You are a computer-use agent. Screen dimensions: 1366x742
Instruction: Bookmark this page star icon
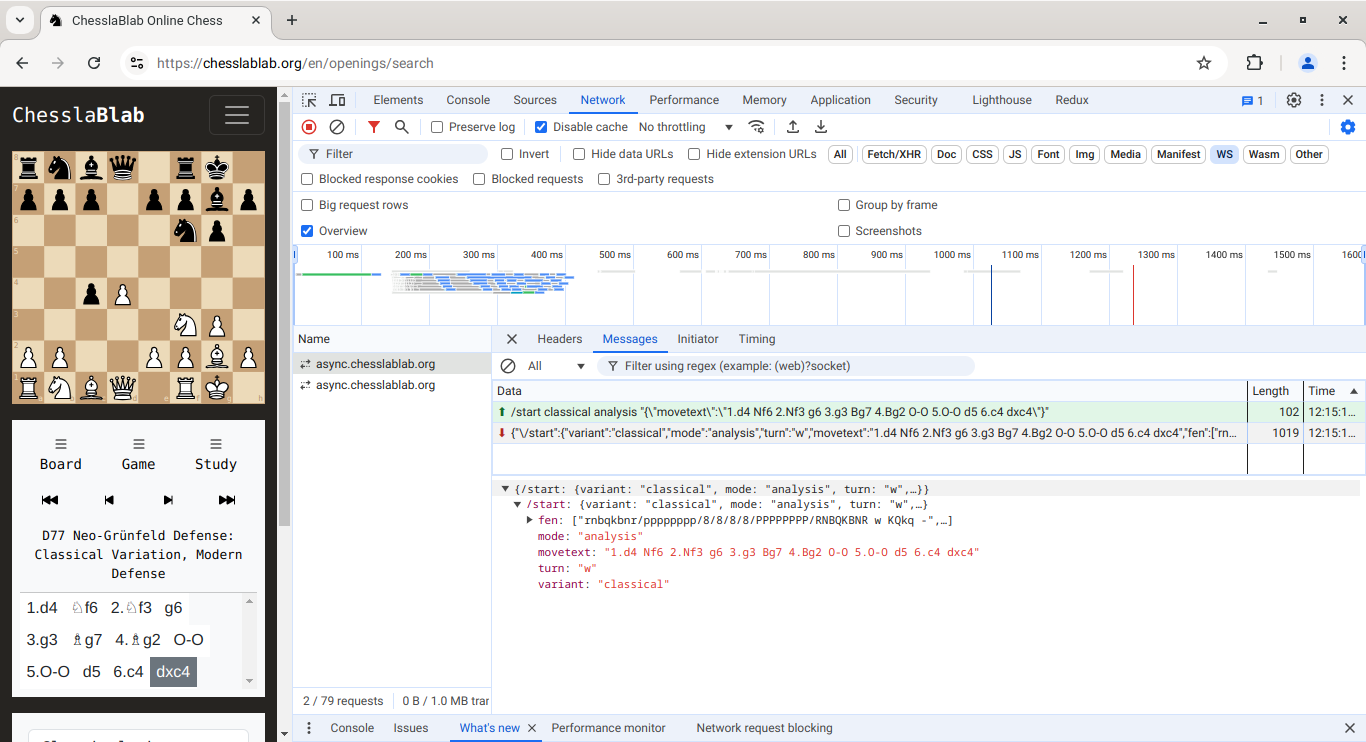point(1204,63)
